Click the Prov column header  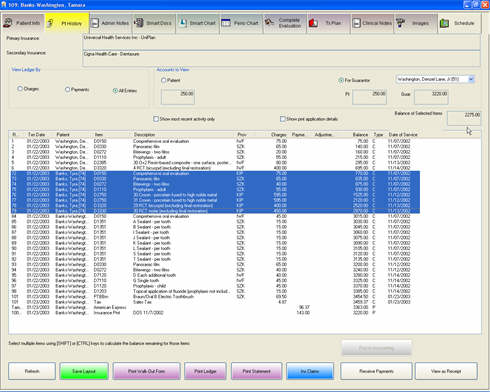pyautogui.click(x=242, y=135)
